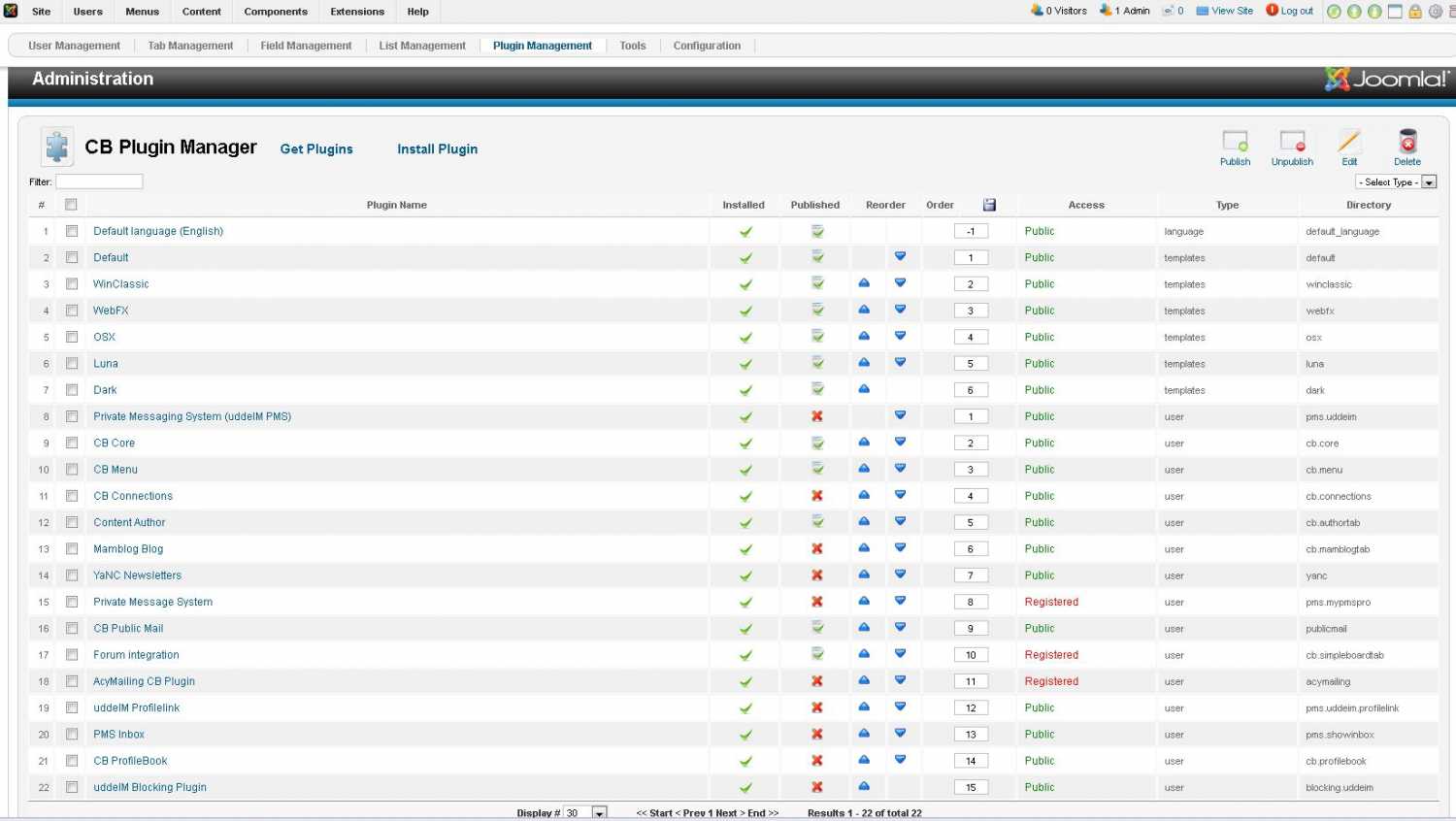Screen dimensions: 1456x821
Task: Click the order field of WebFX
Action: click(x=971, y=311)
